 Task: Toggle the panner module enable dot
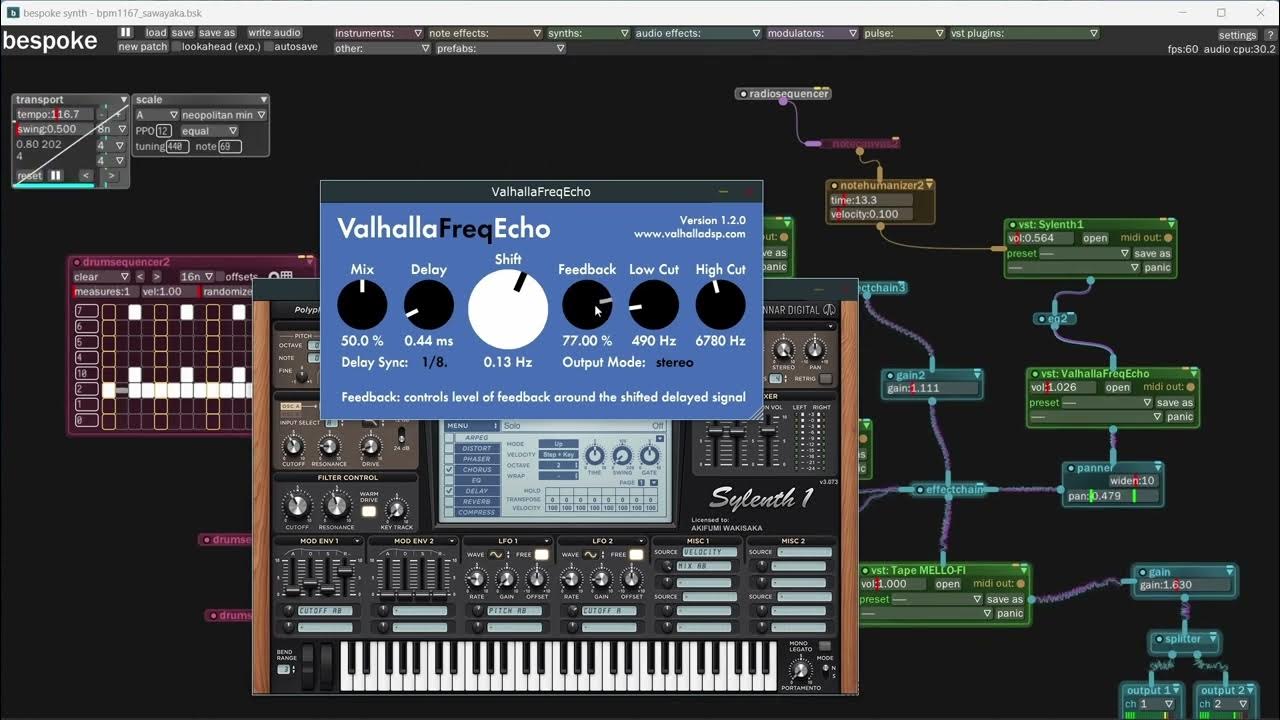pyautogui.click(x=1069, y=468)
